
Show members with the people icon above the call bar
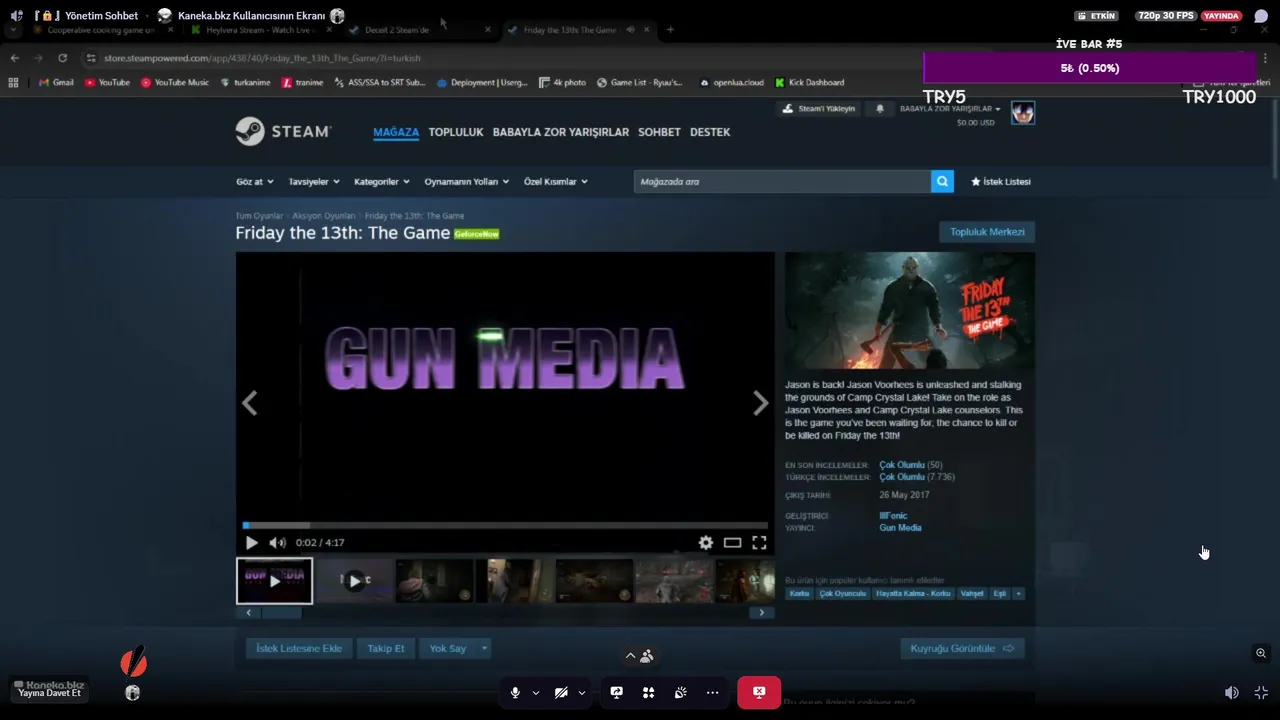647,656
